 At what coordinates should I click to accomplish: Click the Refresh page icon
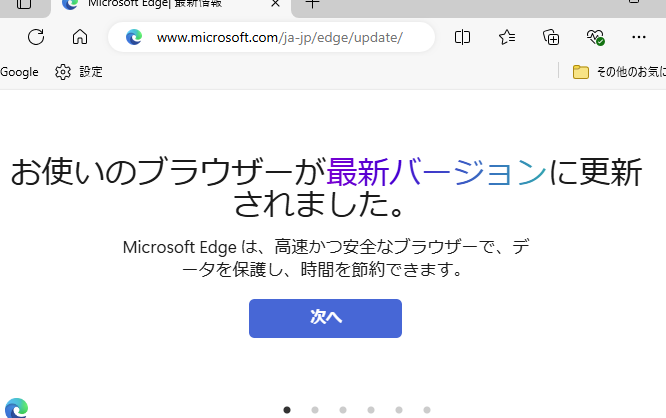[36, 38]
